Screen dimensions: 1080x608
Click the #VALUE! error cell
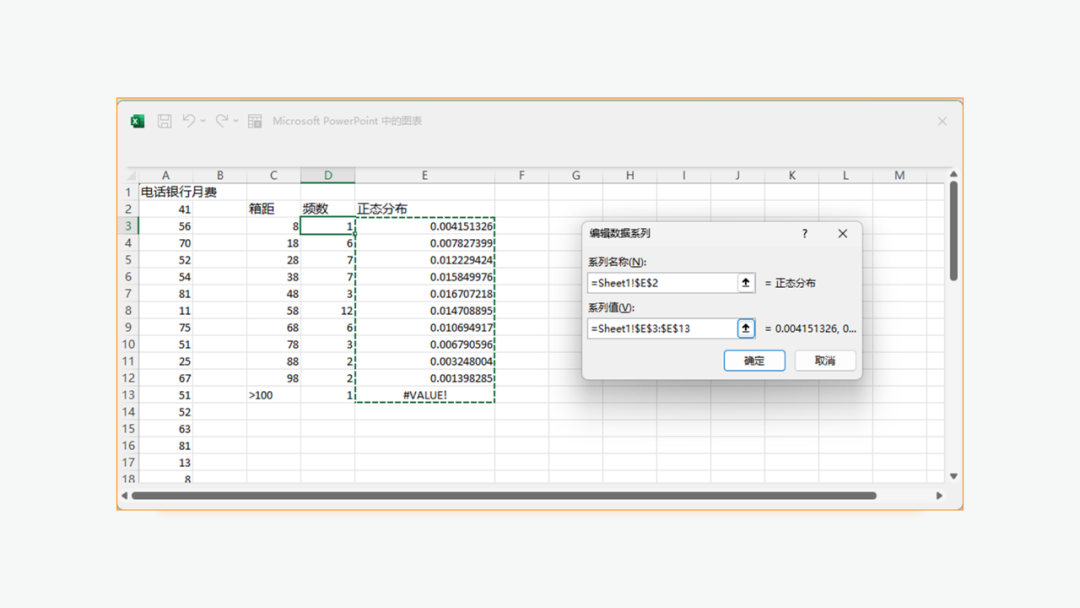[424, 395]
